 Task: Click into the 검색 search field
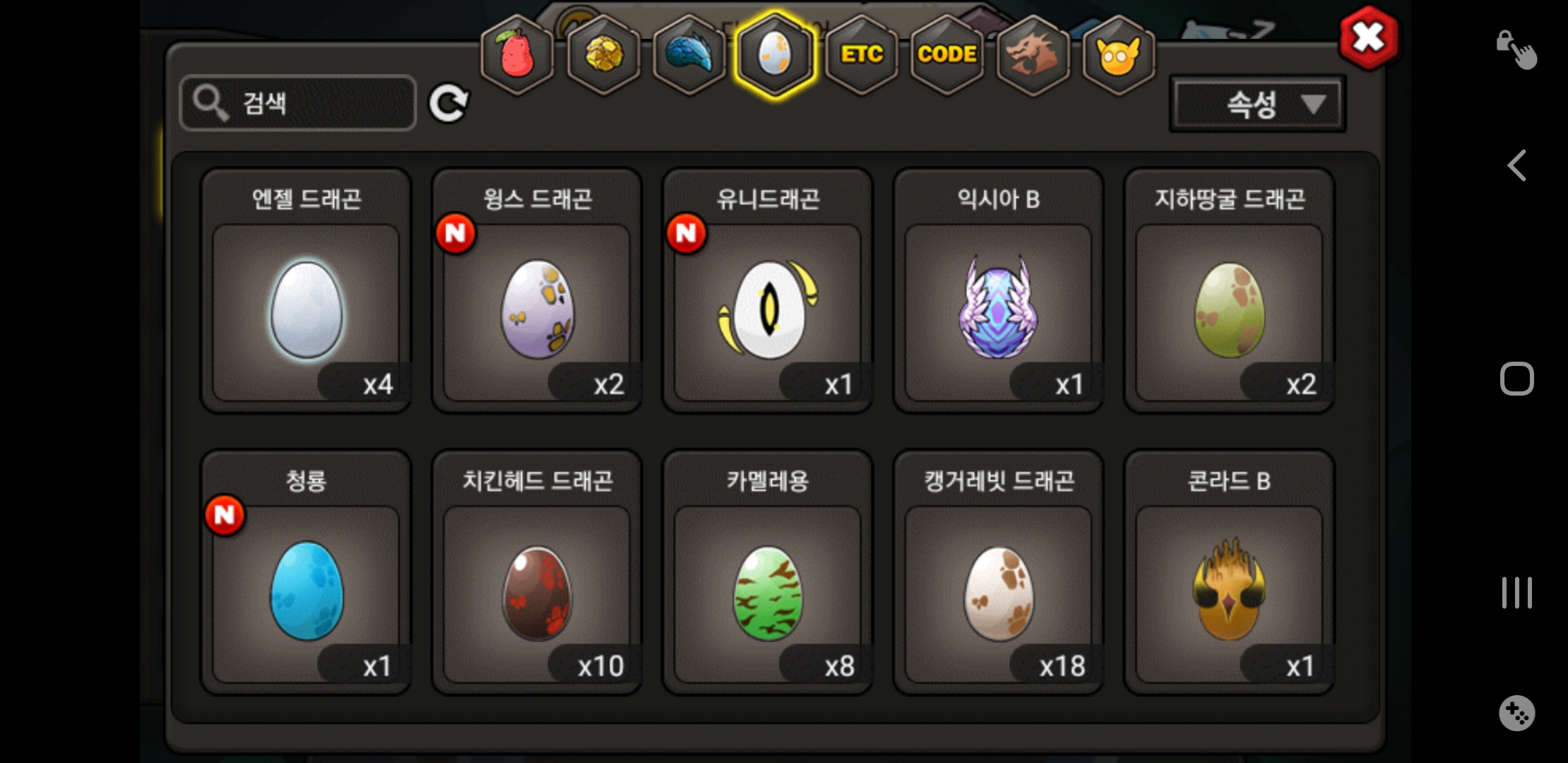(298, 103)
